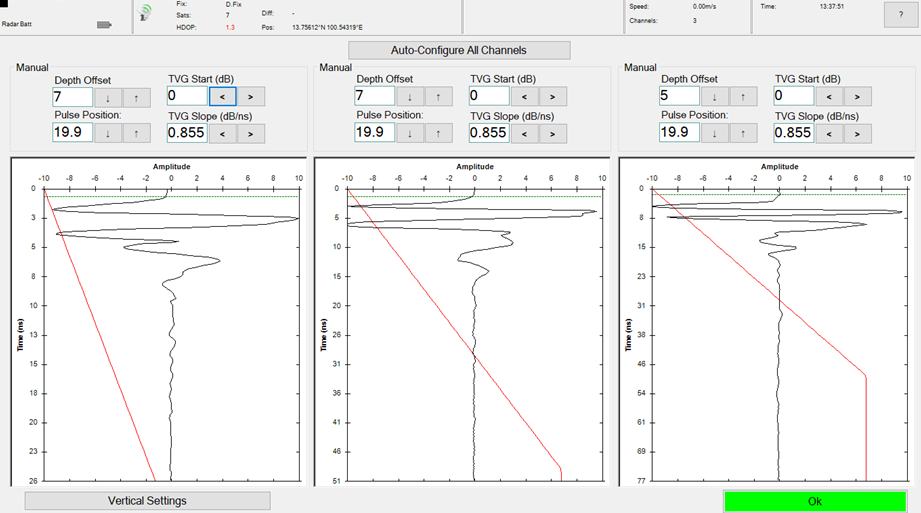This screenshot has height=513, width=921.
Task: Lower TVG Start on first channel
Action: [x=222, y=97]
